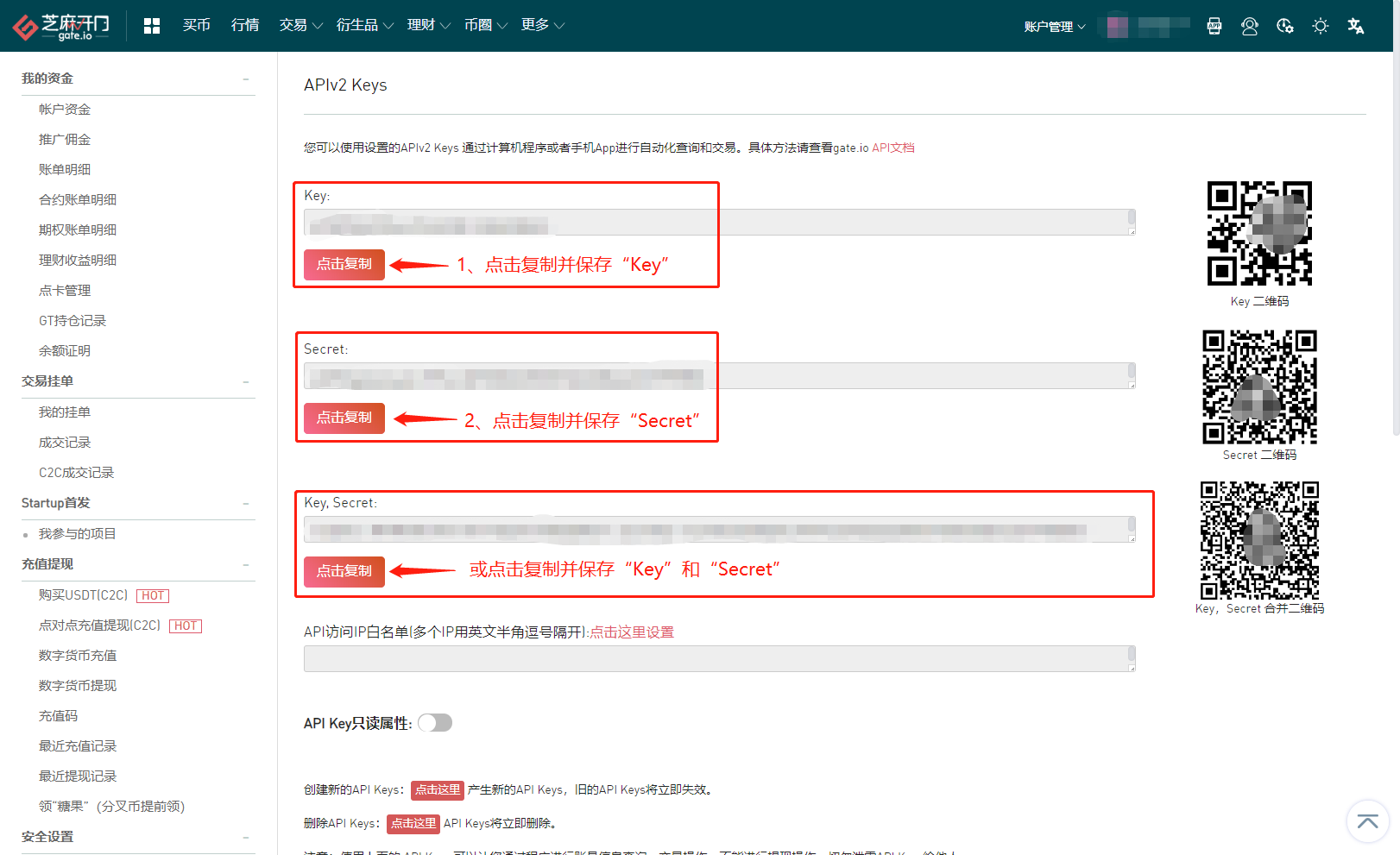This screenshot has width=1400, height=855.
Task: Open 余额证明 in the sidebar
Action: (x=65, y=351)
